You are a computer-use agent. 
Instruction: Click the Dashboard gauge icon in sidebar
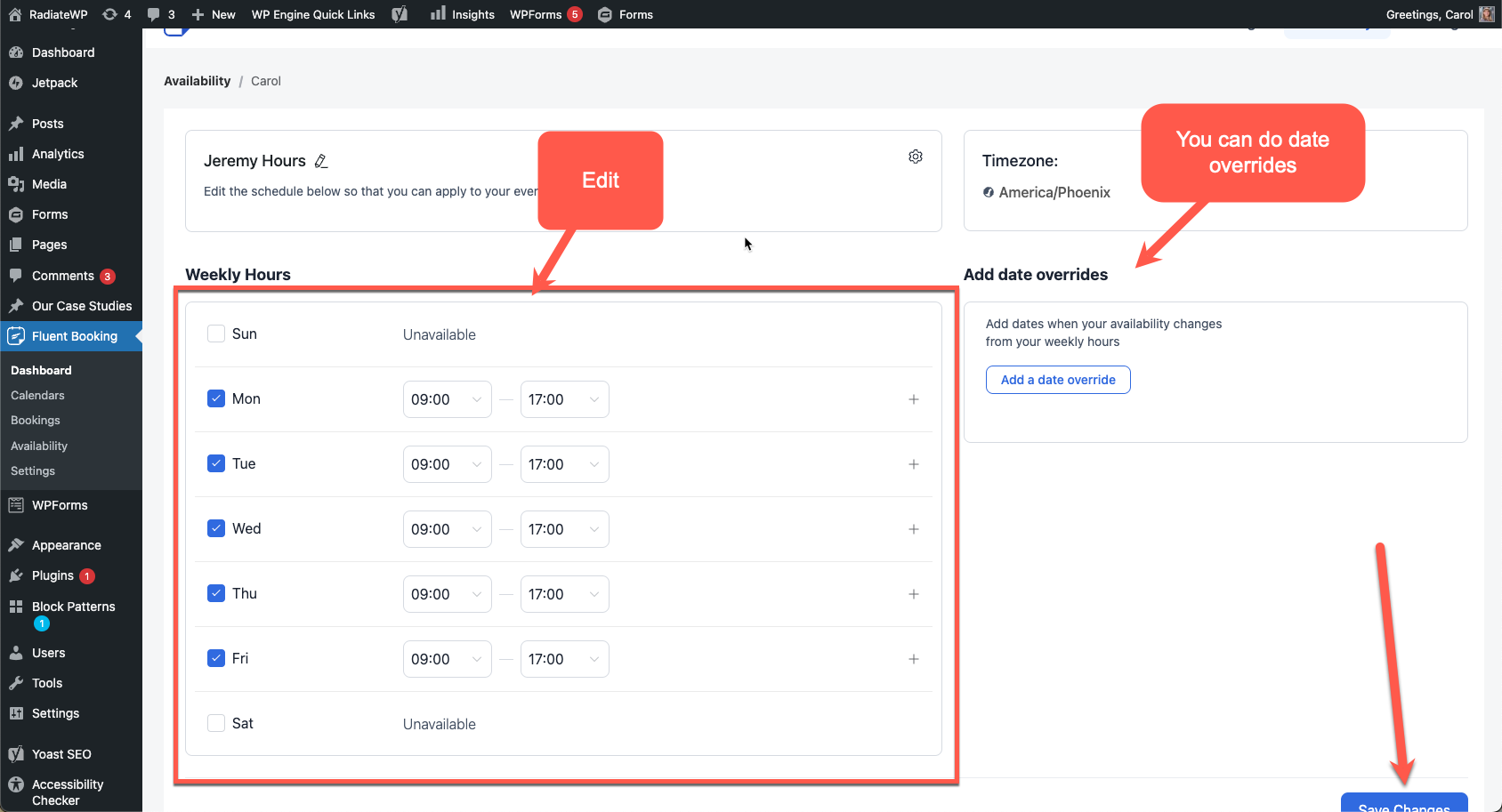point(16,52)
